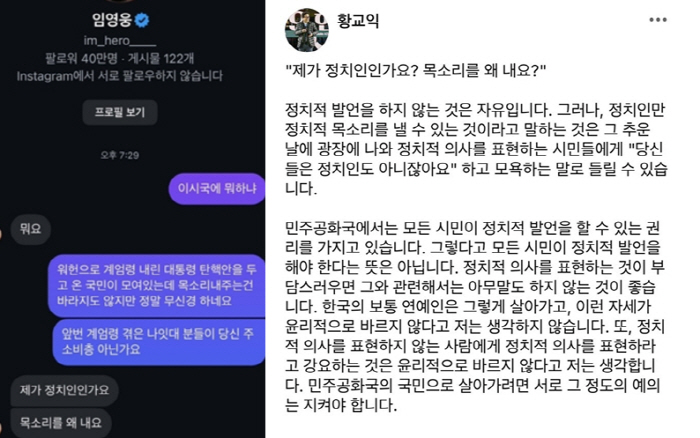Click the follower count 팔로워 40만명 line

tap(119, 58)
